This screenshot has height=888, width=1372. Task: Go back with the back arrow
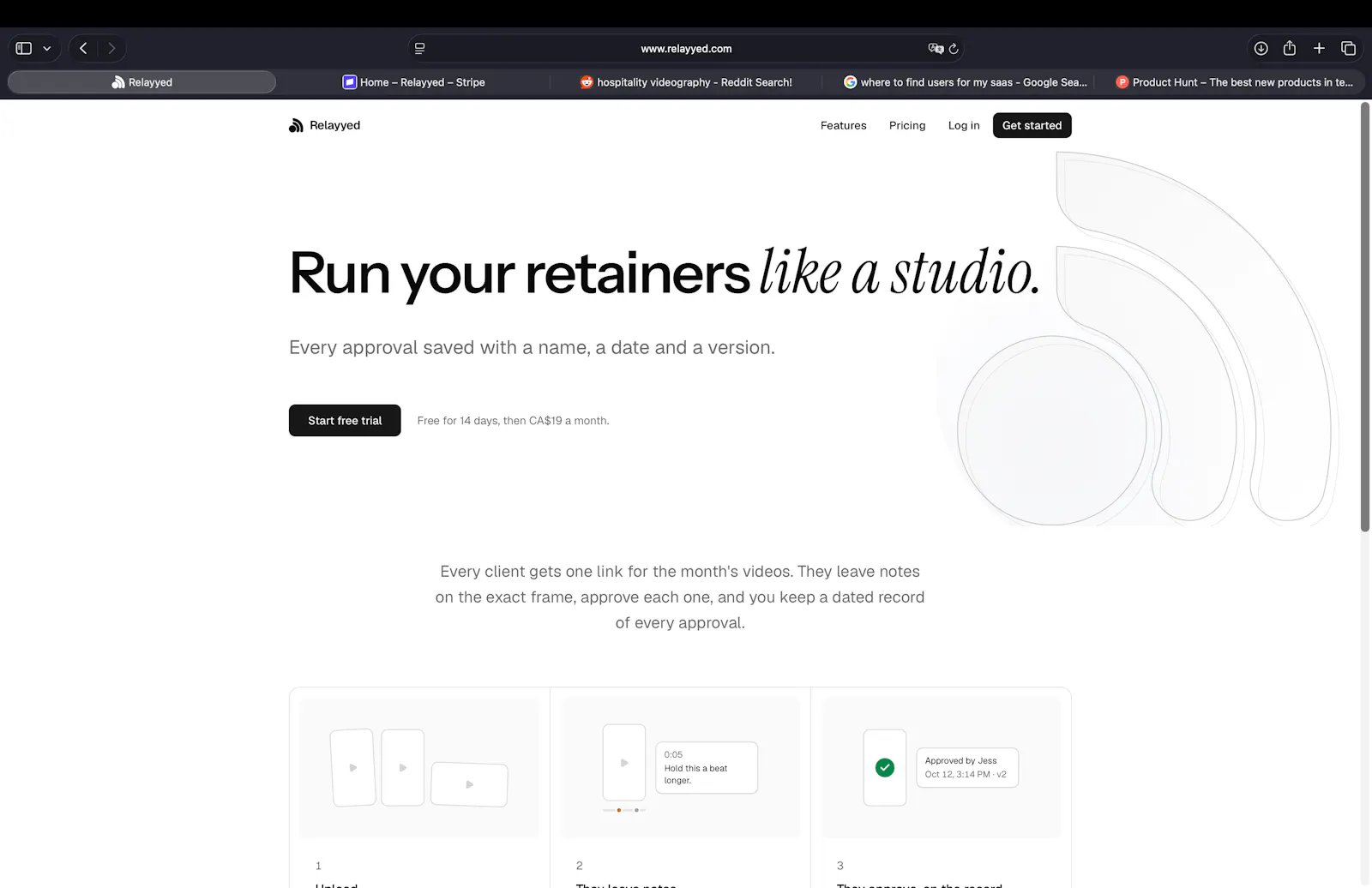click(83, 49)
